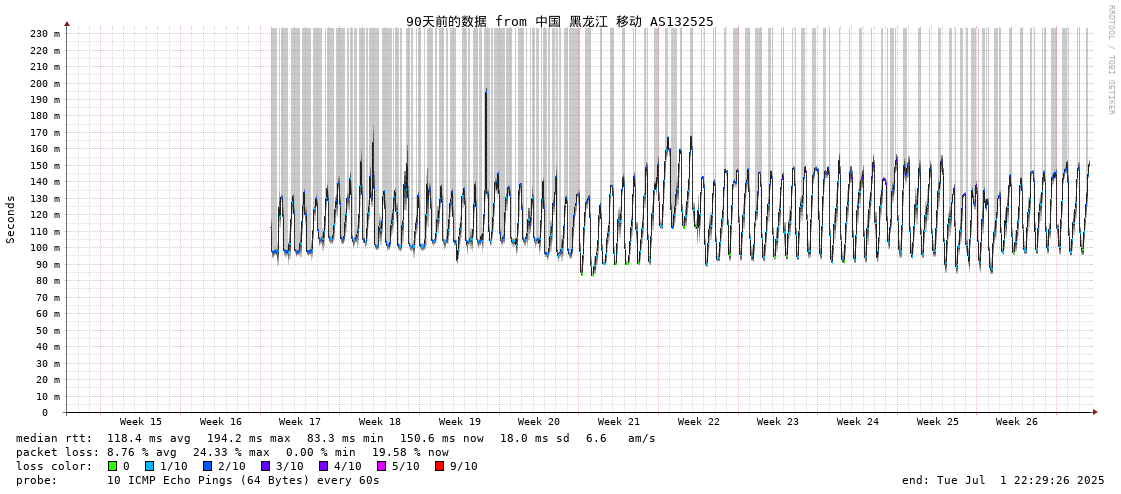Click the "200 m" y-axis tick label
This screenshot has width=1121, height=494.
[45, 83]
